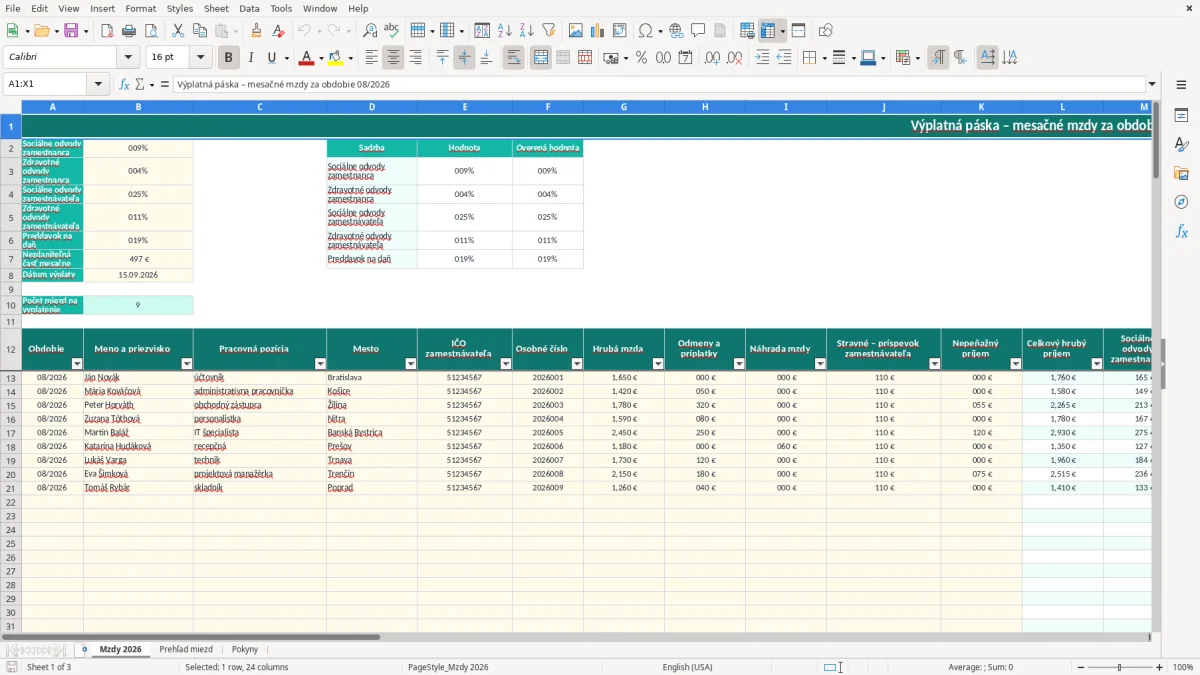Run the spelling check (abc) icon
The image size is (1200, 675).
(392, 31)
